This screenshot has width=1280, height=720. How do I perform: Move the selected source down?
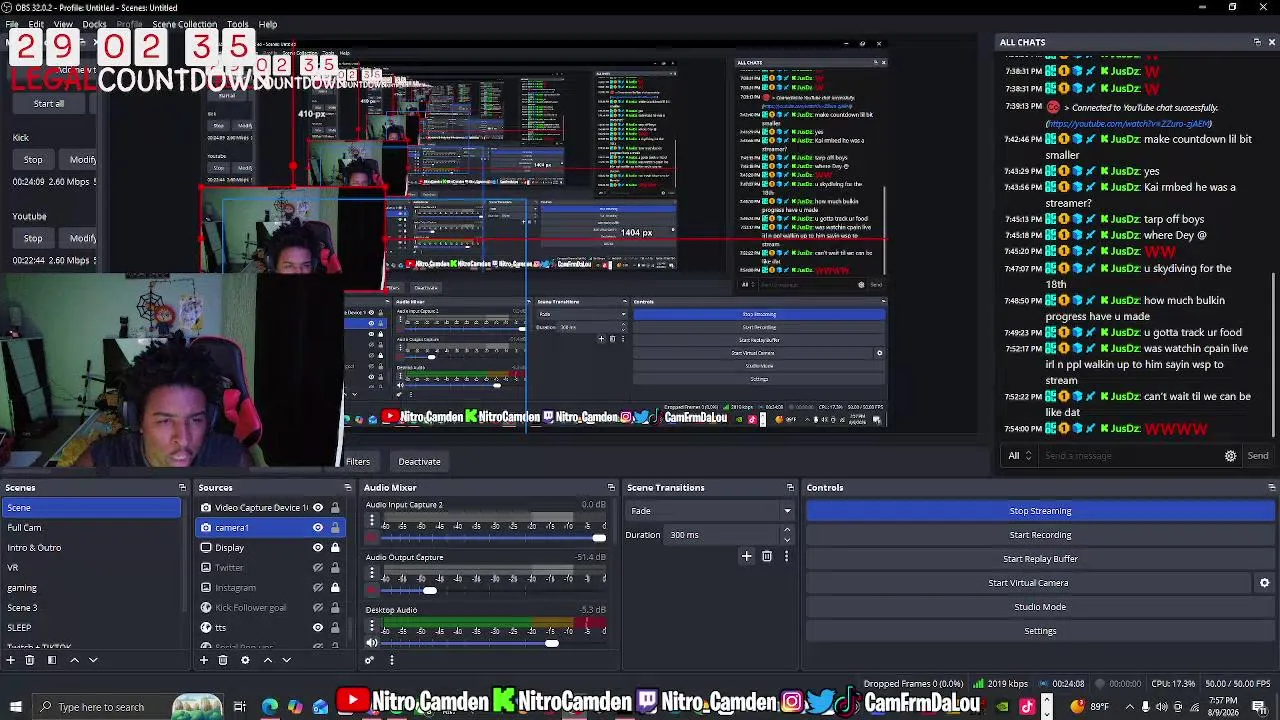[x=286, y=660]
